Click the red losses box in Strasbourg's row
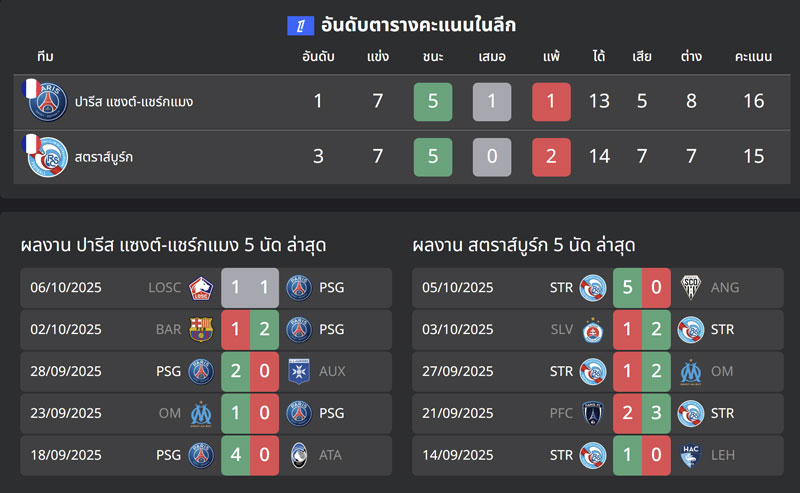The height and width of the screenshot is (493, 800). [x=551, y=156]
